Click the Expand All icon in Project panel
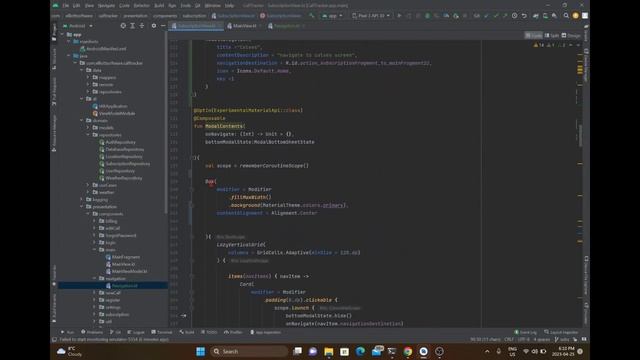Screen dimensions: 640x360 point(132,26)
